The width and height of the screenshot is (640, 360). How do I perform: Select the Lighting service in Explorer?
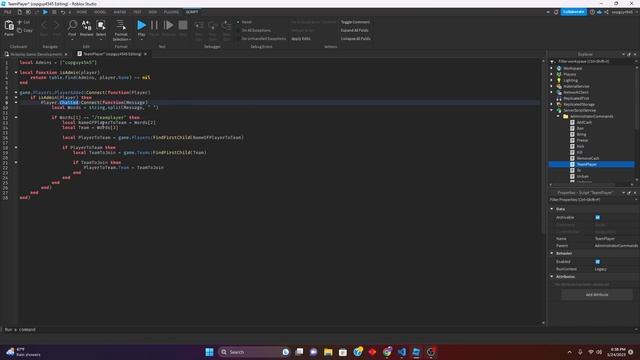(x=571, y=80)
